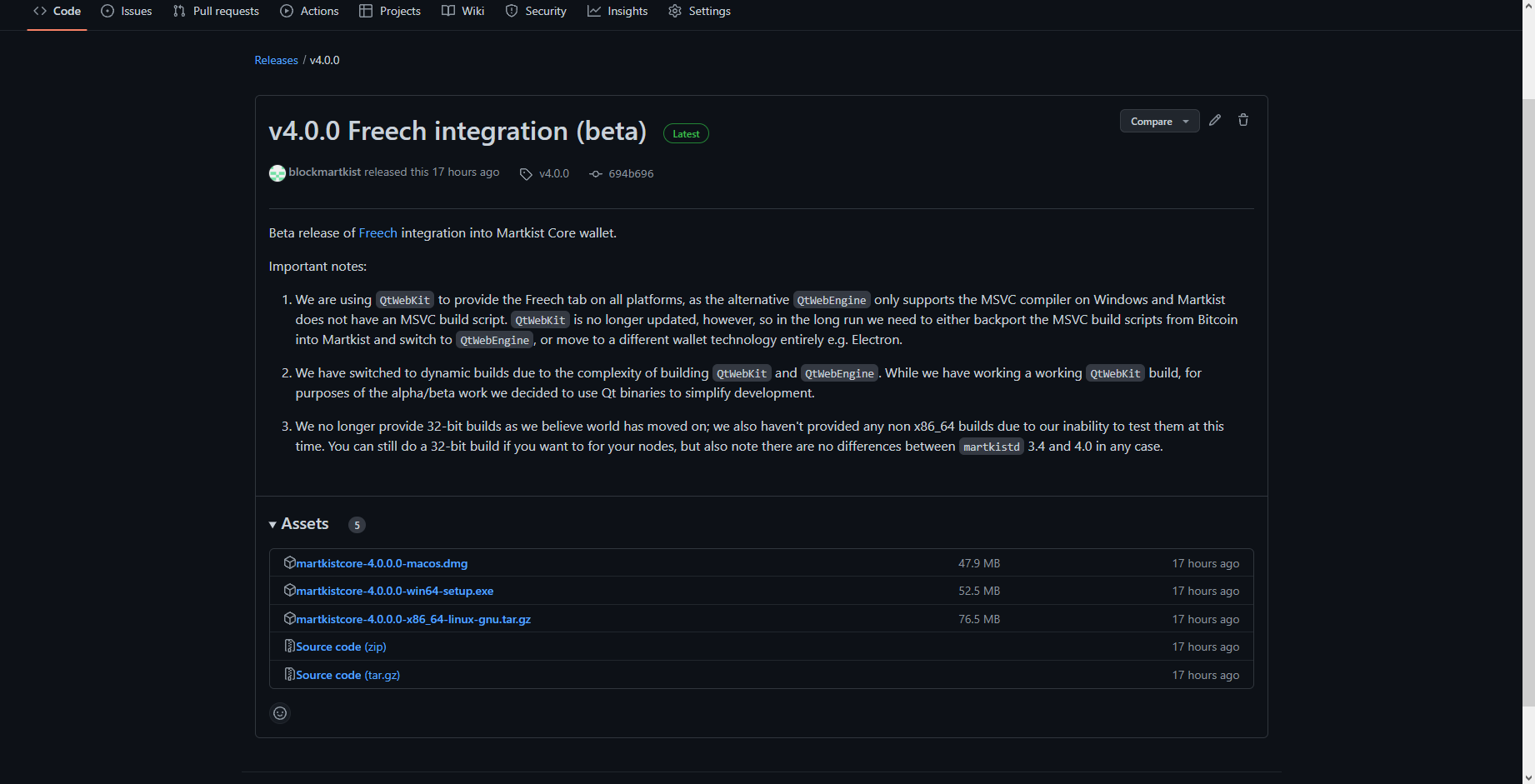1535x784 pixels.
Task: Click file icon for Source code (tar.gz)
Action: (289, 674)
